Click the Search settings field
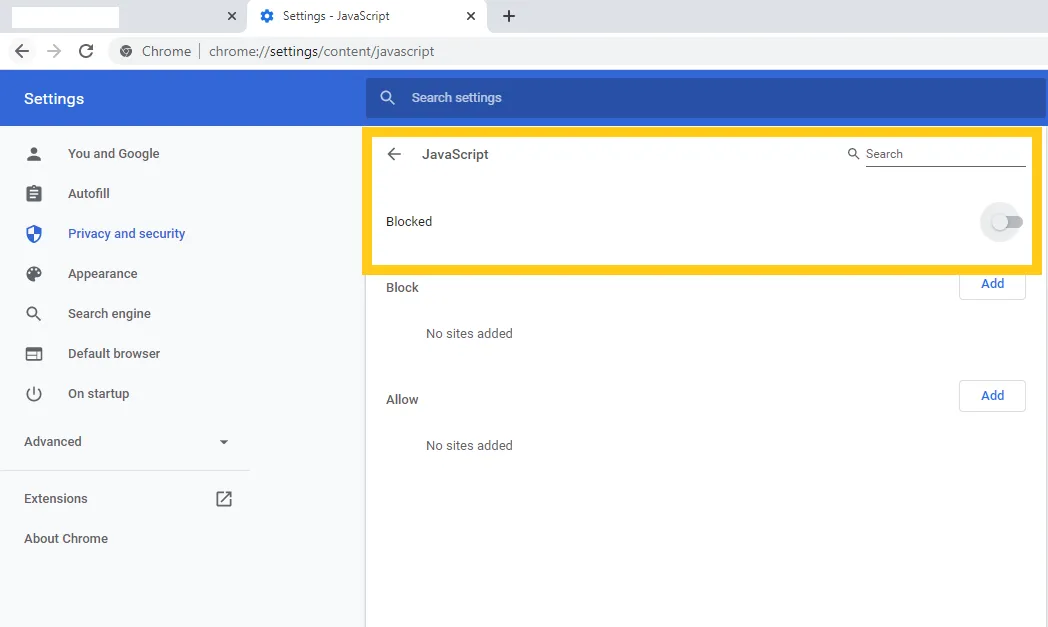Viewport: 1048px width, 627px height. 705,98
